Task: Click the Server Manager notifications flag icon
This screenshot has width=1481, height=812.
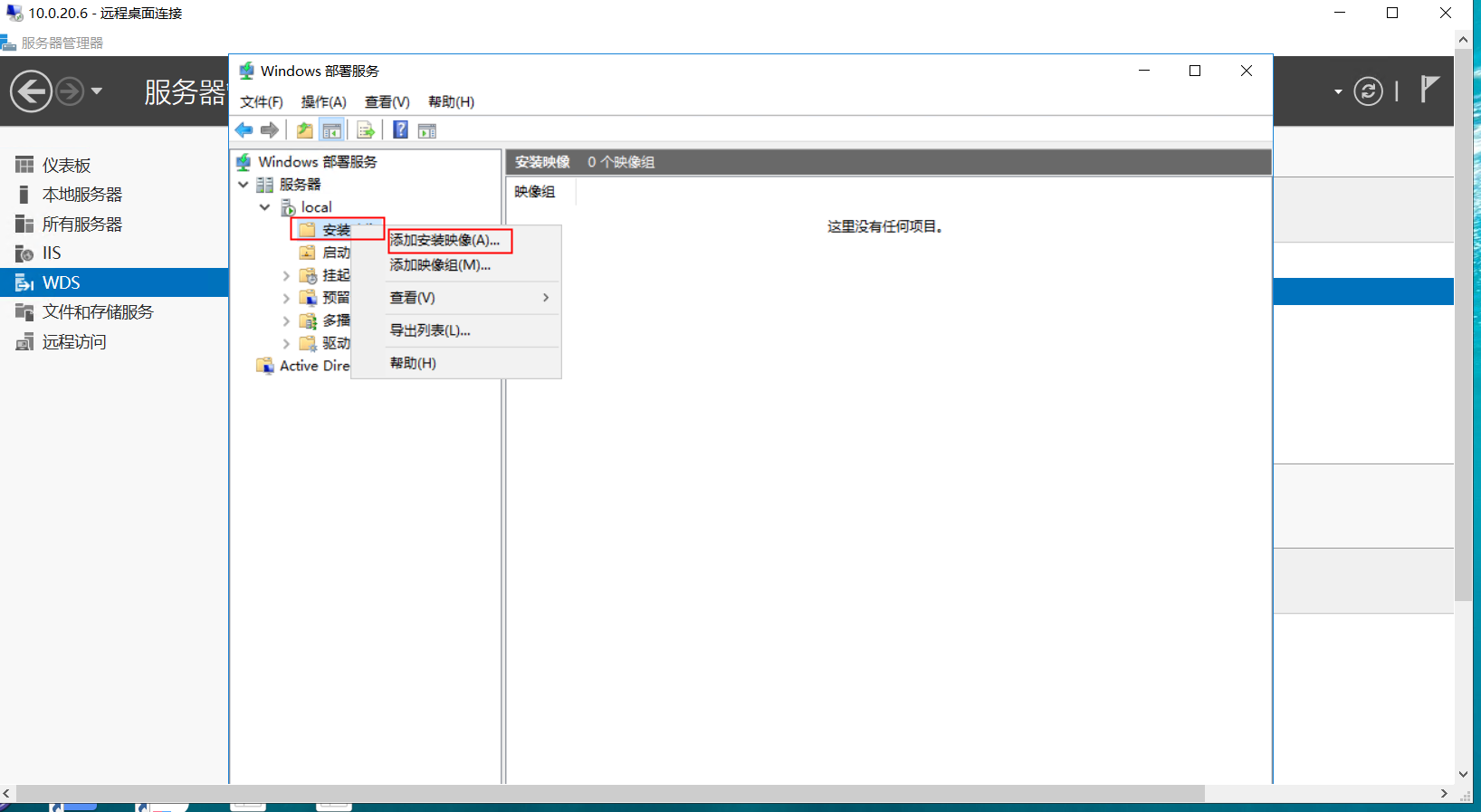Action: [x=1429, y=89]
